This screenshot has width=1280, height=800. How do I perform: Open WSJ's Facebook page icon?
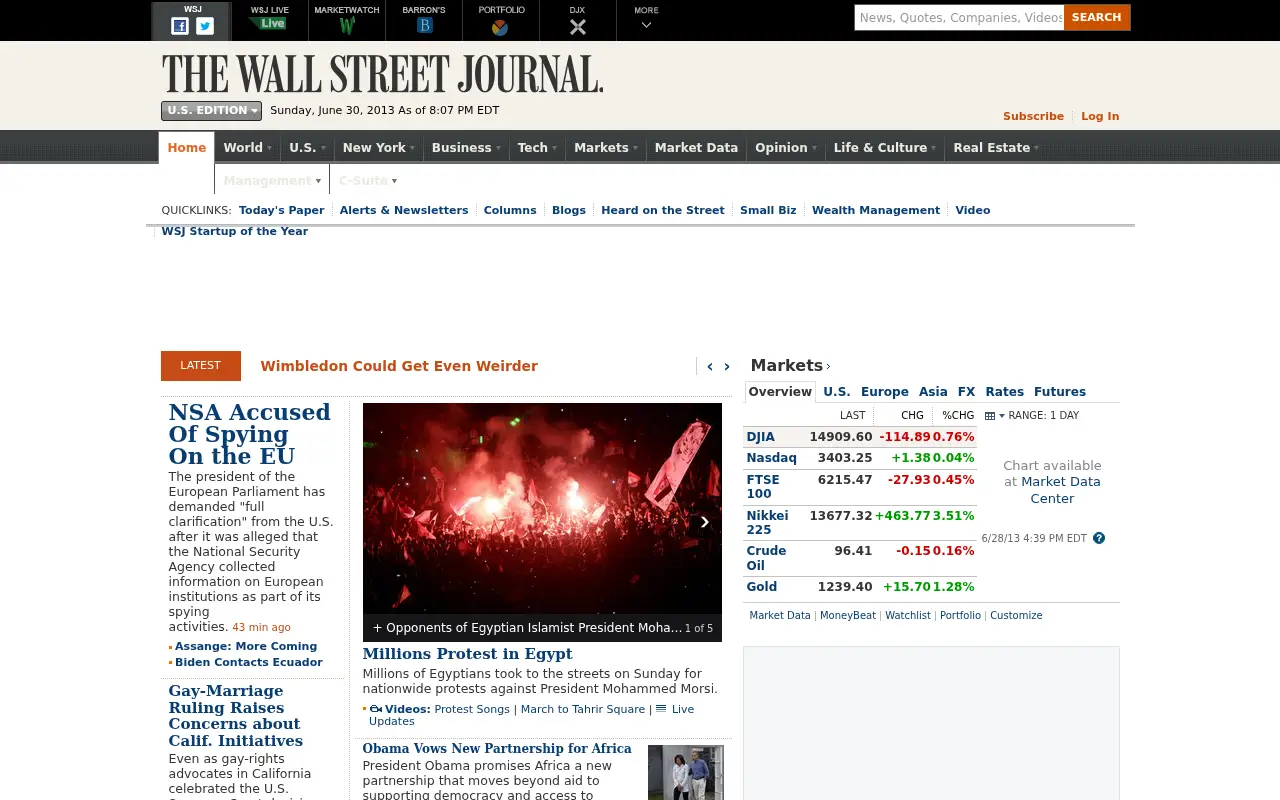[x=180, y=26]
